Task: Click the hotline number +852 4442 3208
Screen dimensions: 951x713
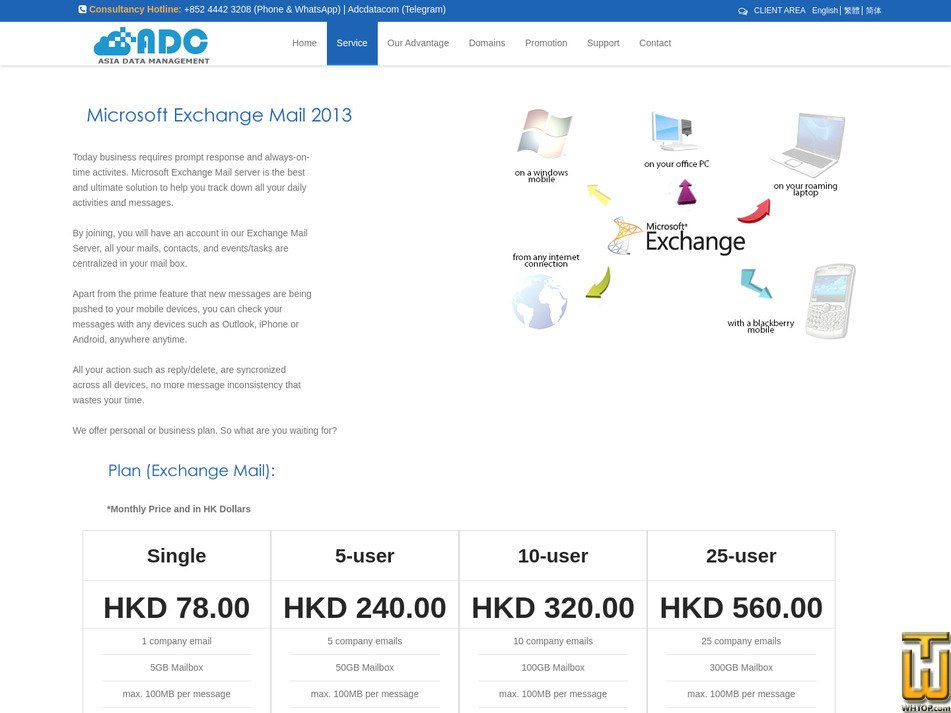Action: tap(217, 10)
